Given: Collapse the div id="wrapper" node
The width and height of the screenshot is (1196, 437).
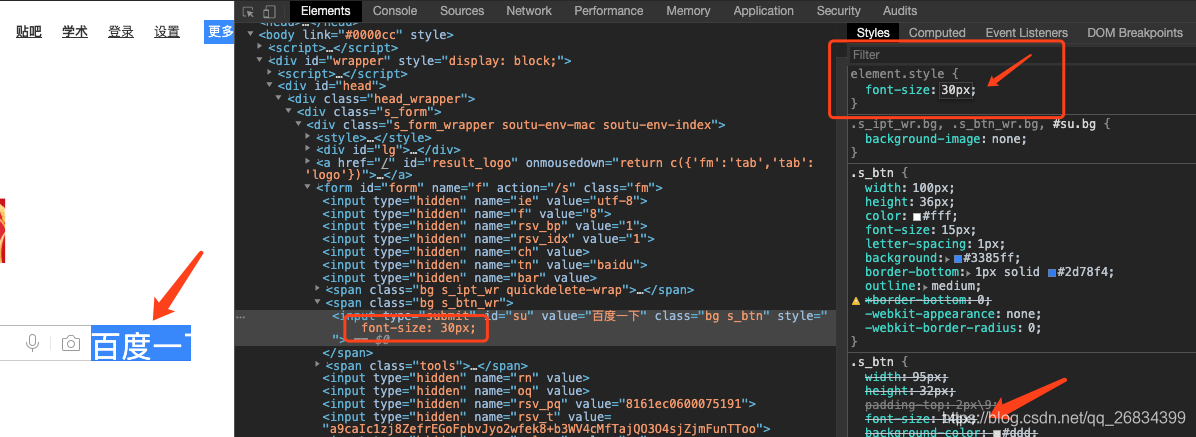Looking at the screenshot, I should [261, 60].
